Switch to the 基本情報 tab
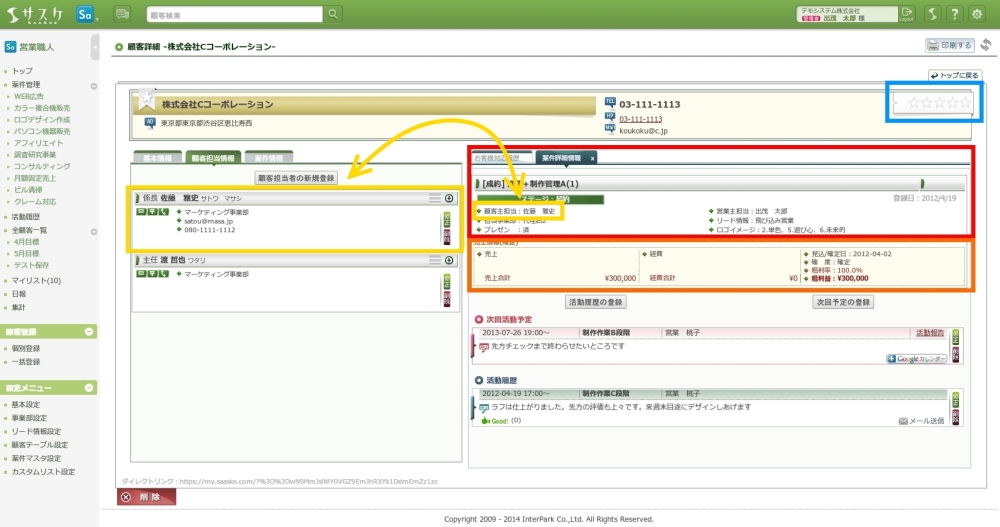Image resolution: width=1000 pixels, height=527 pixels. pos(155,158)
